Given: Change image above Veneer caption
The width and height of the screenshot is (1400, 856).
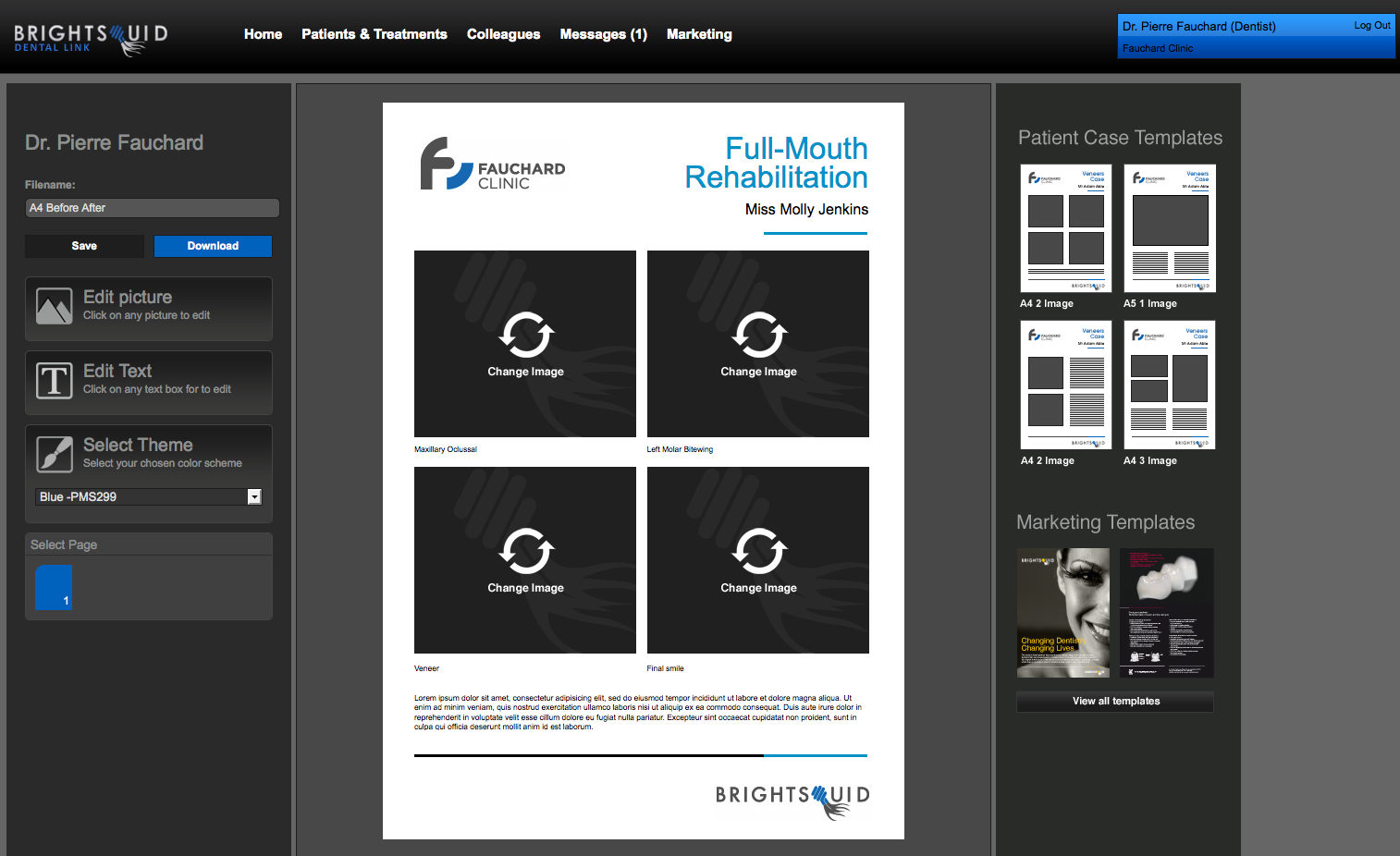Looking at the screenshot, I should (x=525, y=560).
